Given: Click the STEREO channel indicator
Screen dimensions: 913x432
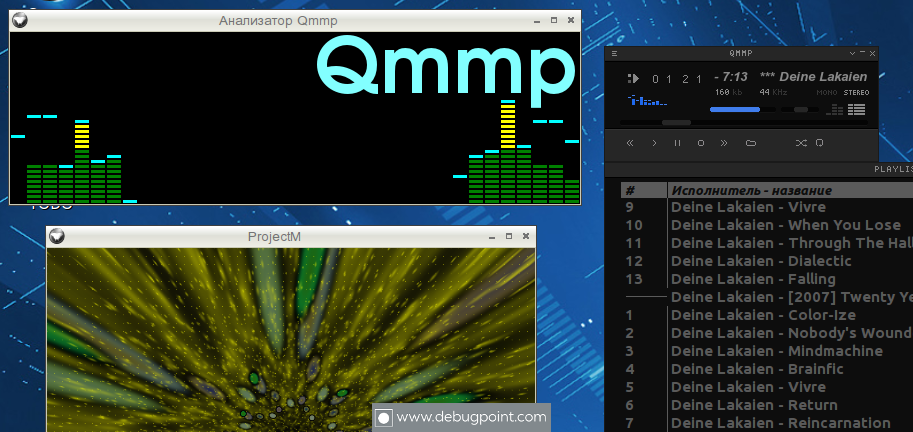Looking at the screenshot, I should pyautogui.click(x=856, y=93).
